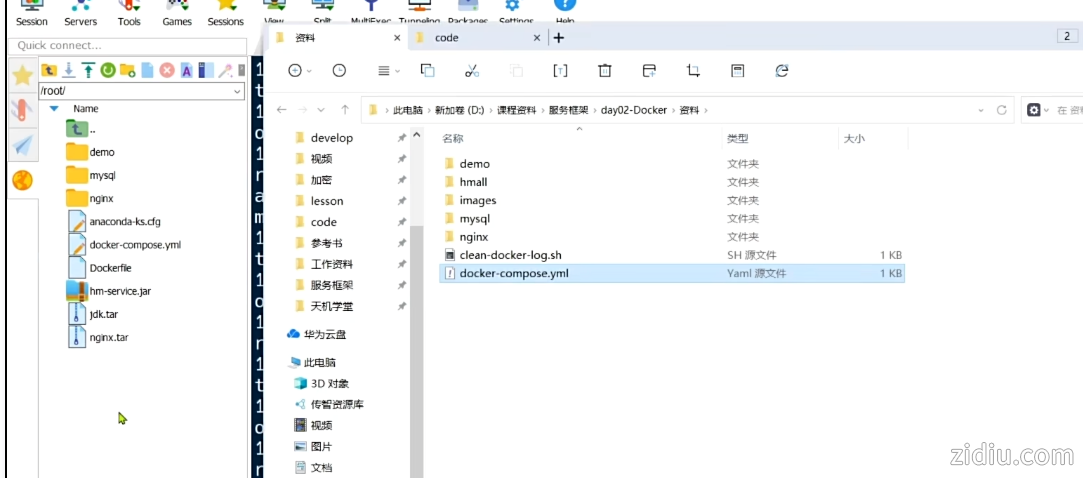
Task: Open the Sessions menu
Action: coord(225,14)
